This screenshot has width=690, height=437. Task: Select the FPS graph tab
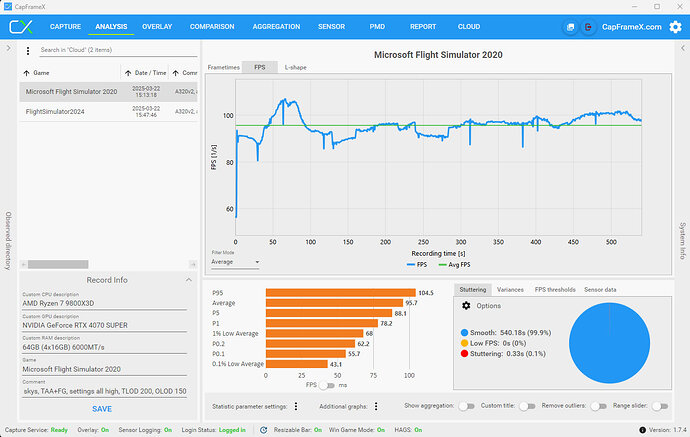coord(260,67)
